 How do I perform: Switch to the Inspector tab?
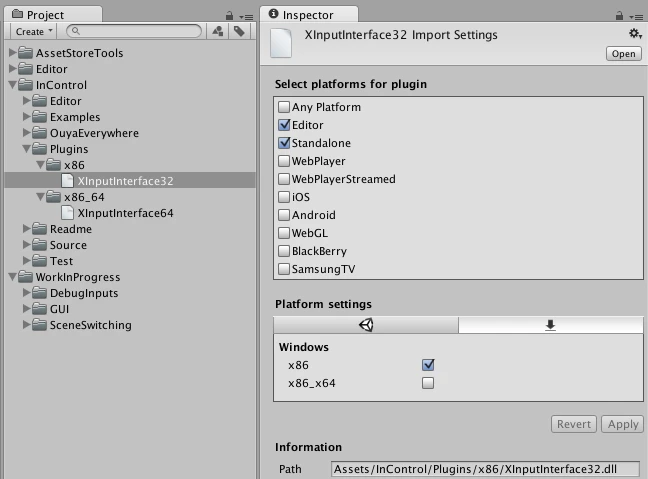309,15
